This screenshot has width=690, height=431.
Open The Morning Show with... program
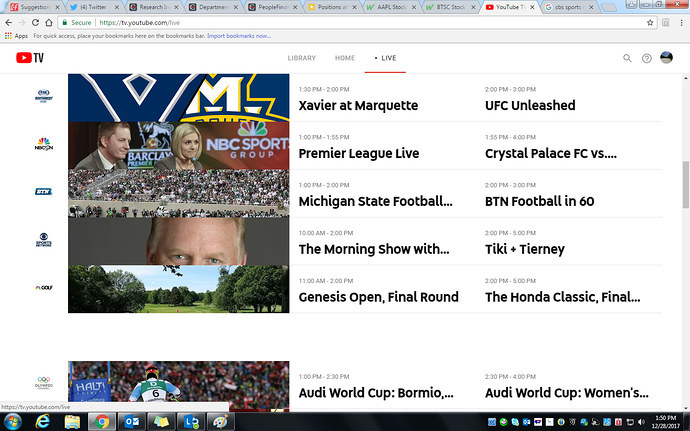pyautogui.click(x=374, y=250)
